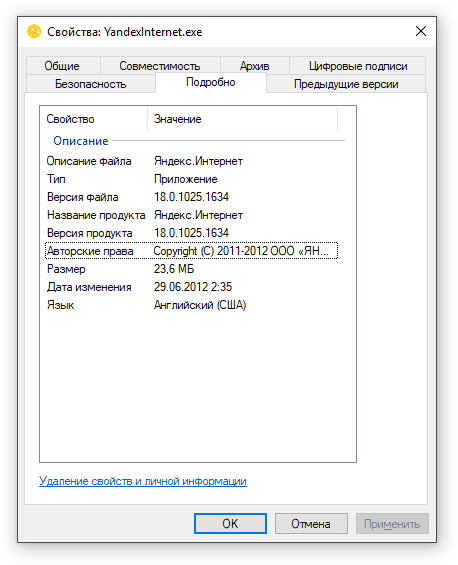458x565 pixels.
Task: Click the Отмена button
Action: pyautogui.click(x=311, y=524)
